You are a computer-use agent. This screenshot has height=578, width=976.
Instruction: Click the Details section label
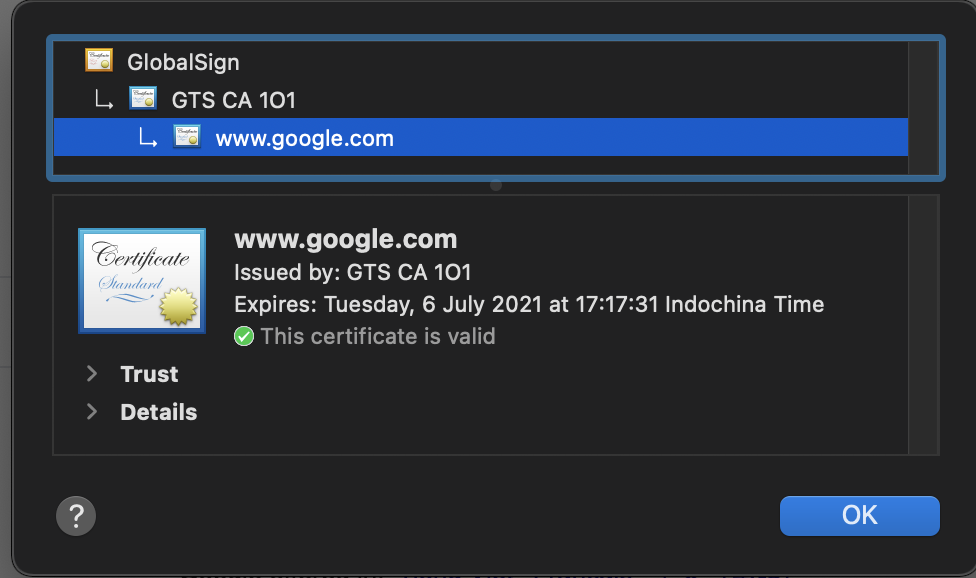click(158, 412)
